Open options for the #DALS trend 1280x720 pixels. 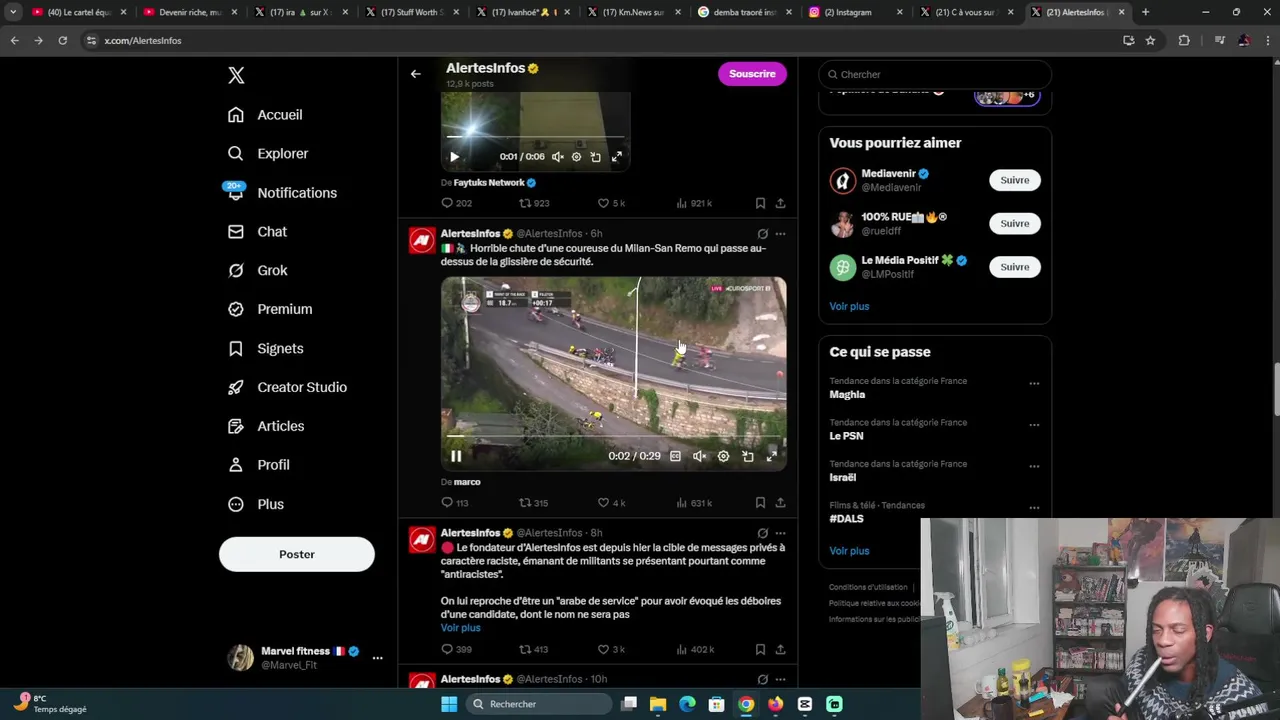click(x=1034, y=508)
